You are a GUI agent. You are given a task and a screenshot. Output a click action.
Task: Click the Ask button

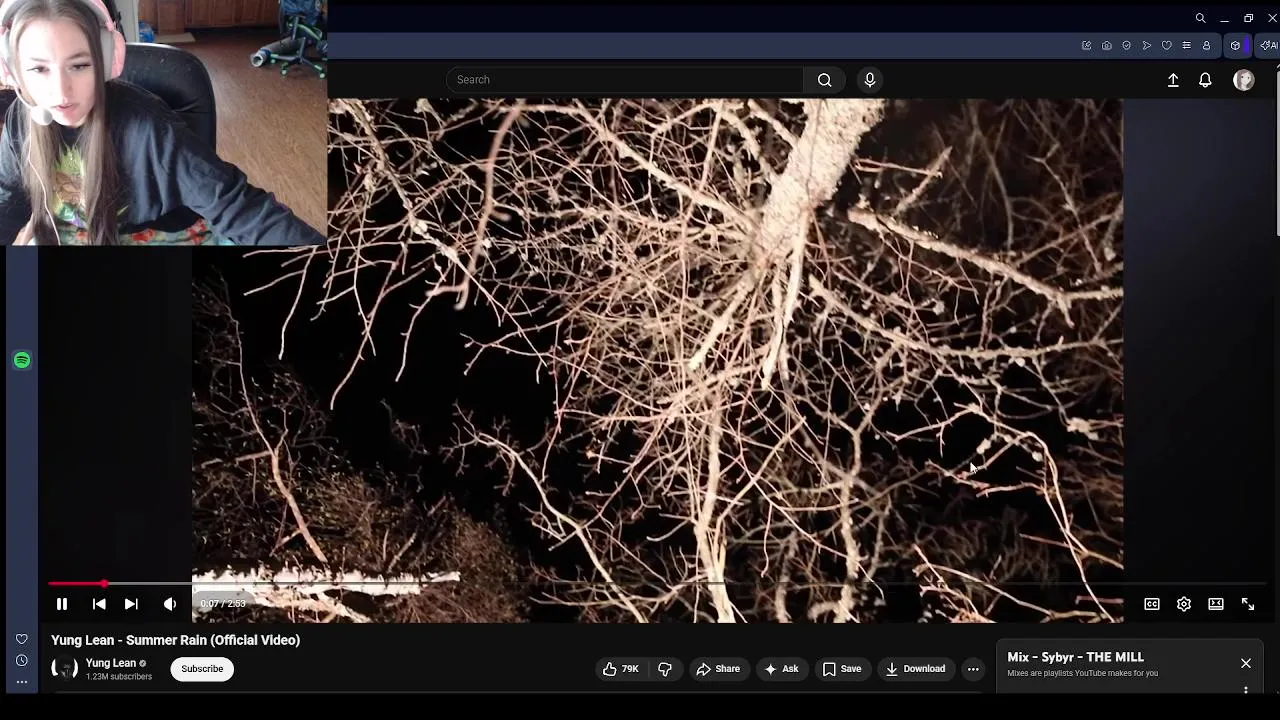781,669
